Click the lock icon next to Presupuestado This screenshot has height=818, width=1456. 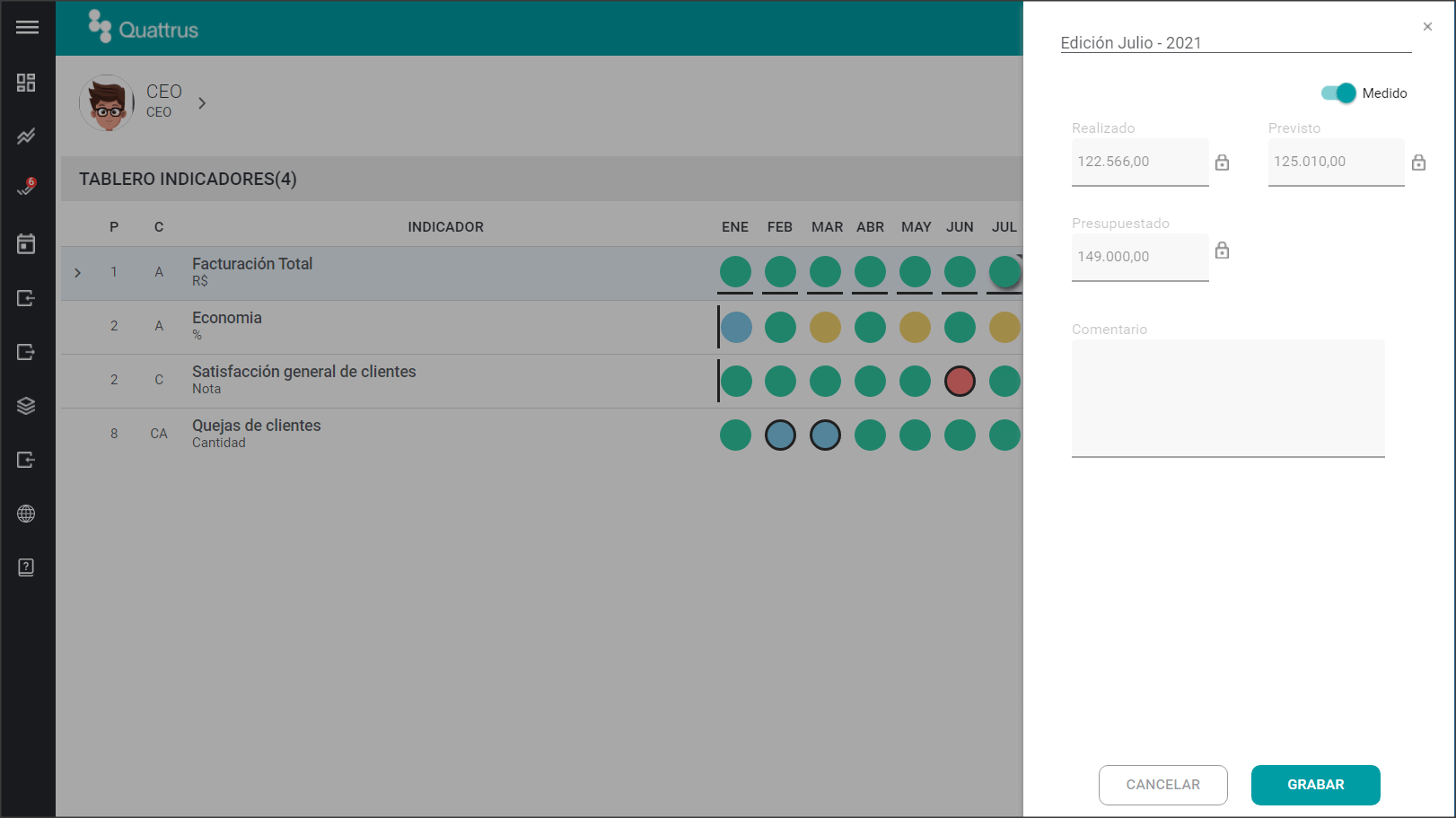point(1222,251)
